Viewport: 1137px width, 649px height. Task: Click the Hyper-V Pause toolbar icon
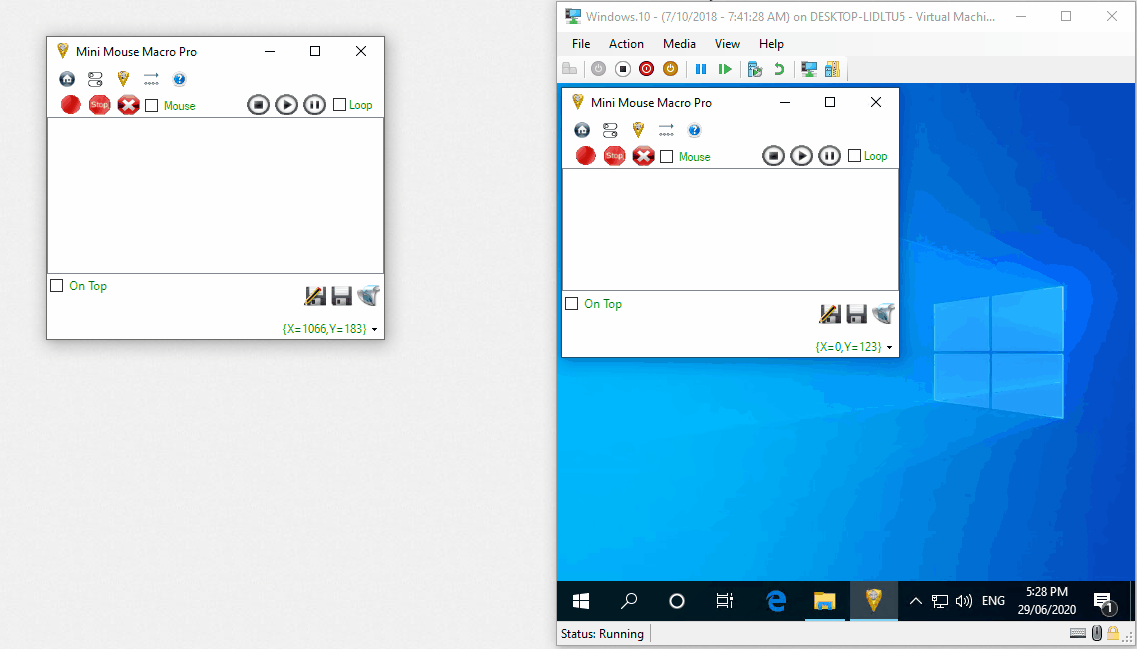pyautogui.click(x=701, y=69)
